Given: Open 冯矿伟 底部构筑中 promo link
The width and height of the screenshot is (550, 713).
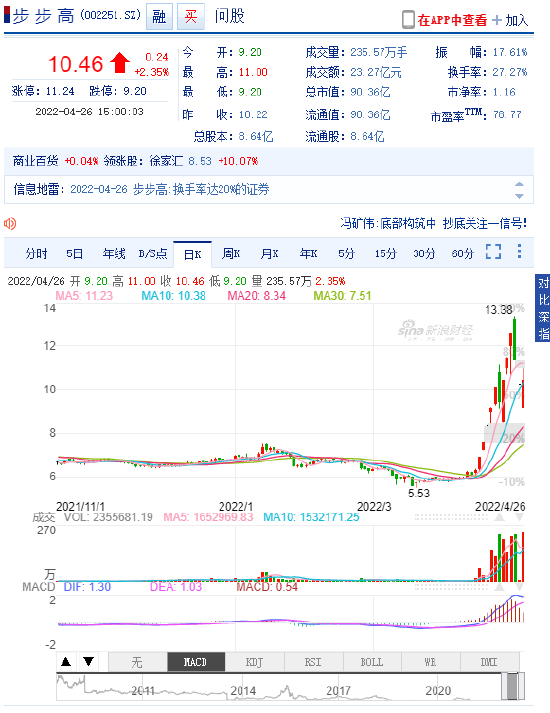Looking at the screenshot, I should pyautogui.click(x=434, y=223).
